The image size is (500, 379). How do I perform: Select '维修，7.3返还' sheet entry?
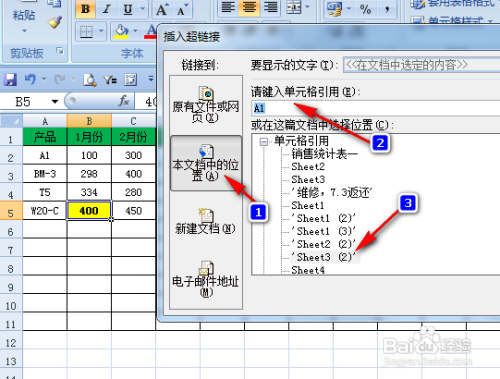pyautogui.click(x=332, y=192)
